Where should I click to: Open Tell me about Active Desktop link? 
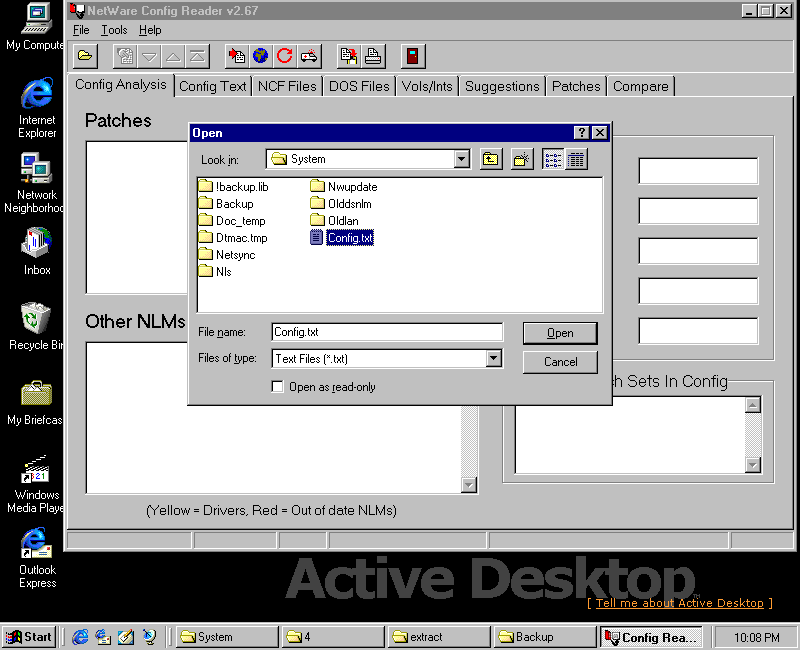680,603
